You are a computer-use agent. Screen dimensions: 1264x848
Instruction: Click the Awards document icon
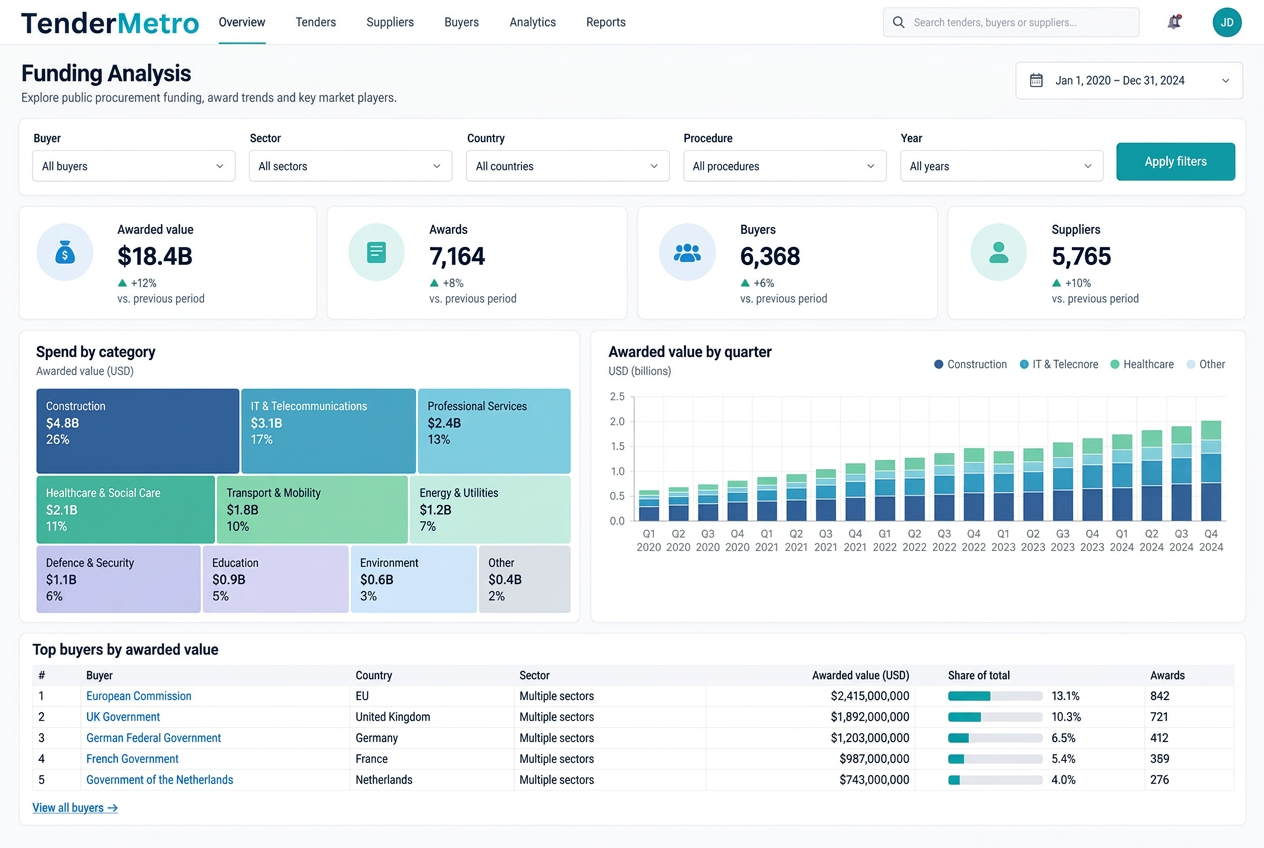click(376, 253)
